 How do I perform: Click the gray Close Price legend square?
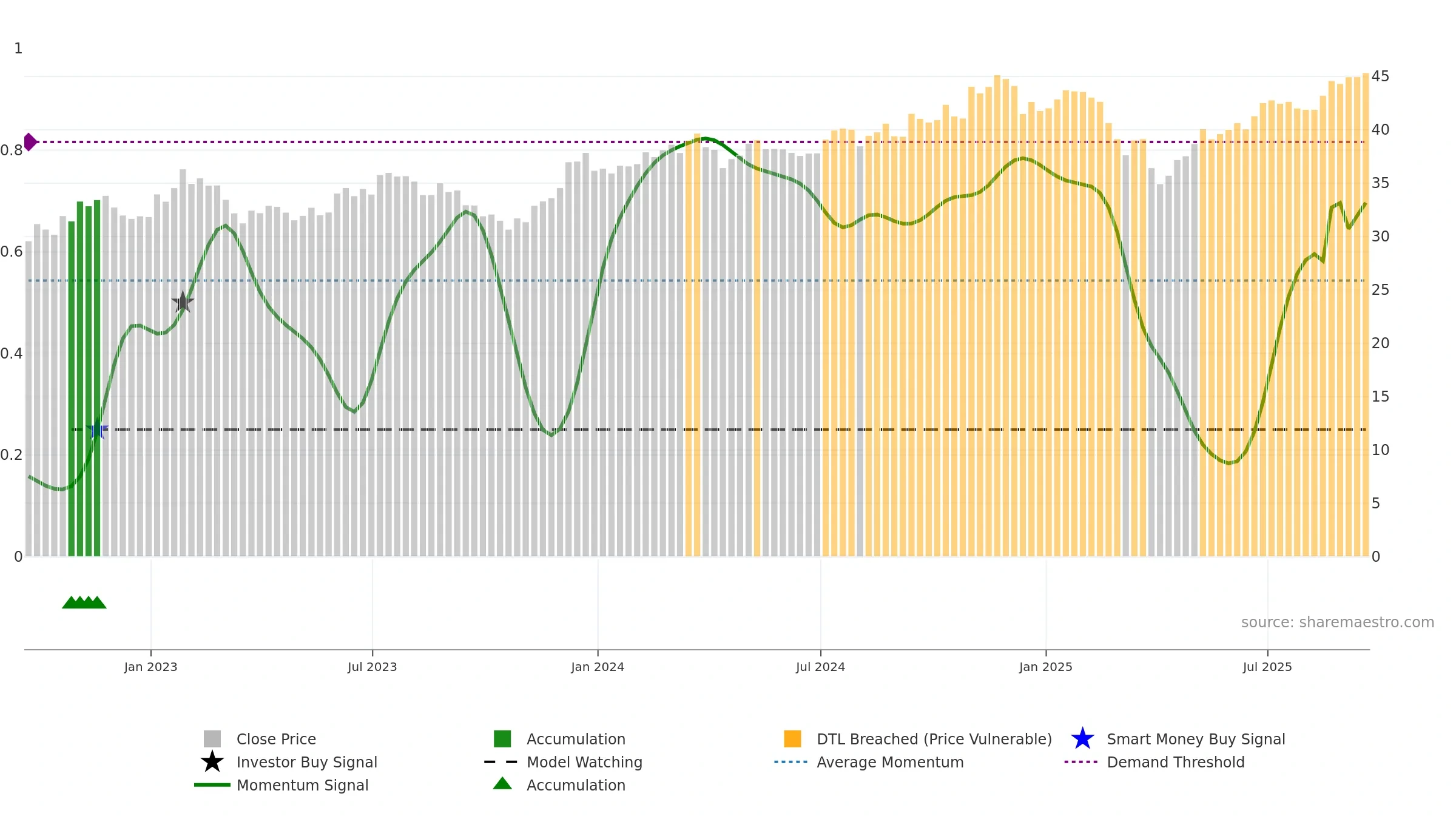(212, 739)
